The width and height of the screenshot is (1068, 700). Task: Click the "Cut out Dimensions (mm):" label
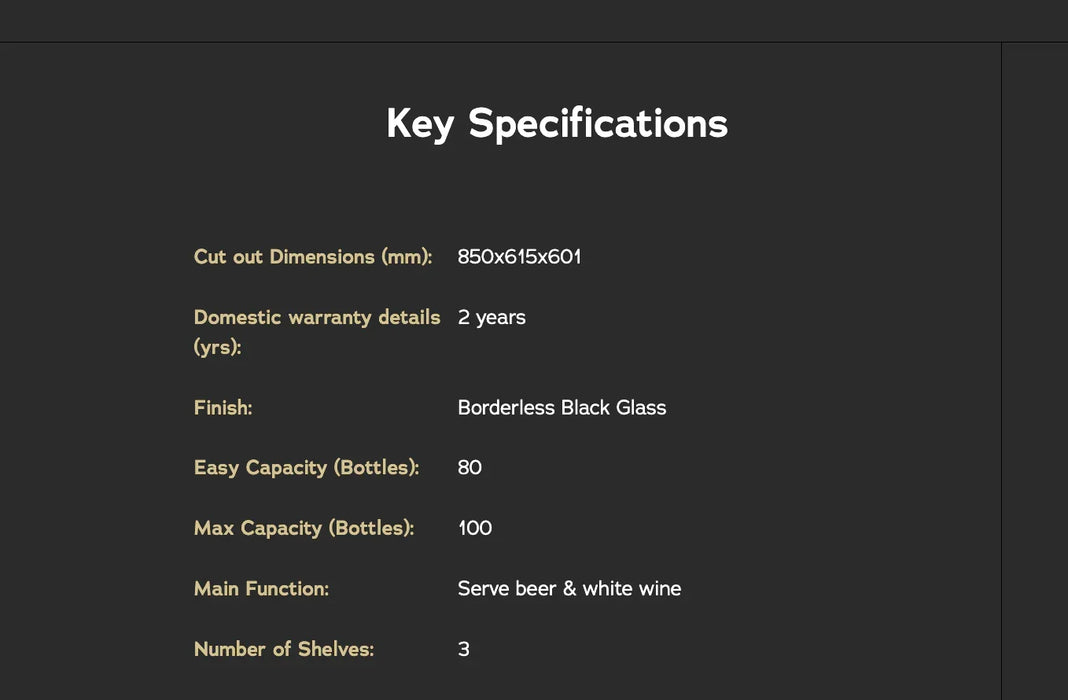[313, 257]
